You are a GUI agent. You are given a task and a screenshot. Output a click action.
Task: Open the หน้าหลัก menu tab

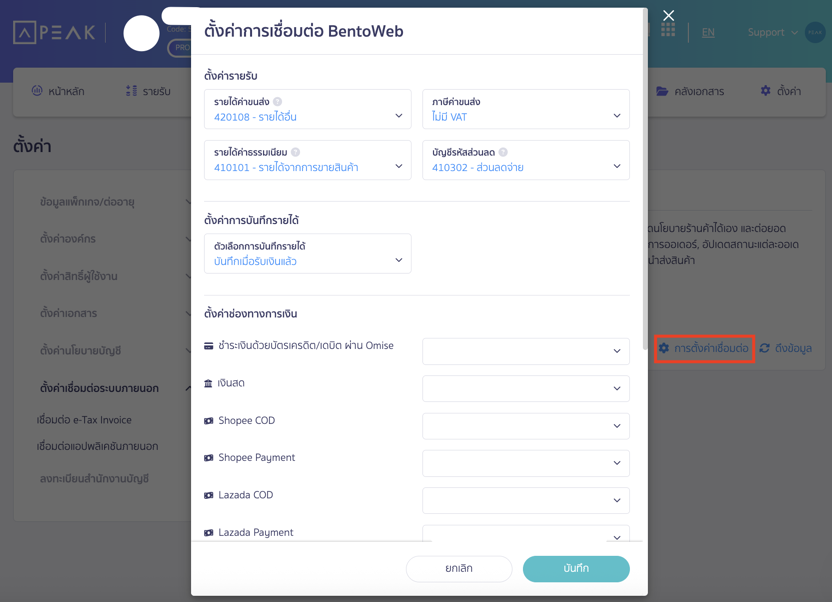pyautogui.click(x=58, y=91)
